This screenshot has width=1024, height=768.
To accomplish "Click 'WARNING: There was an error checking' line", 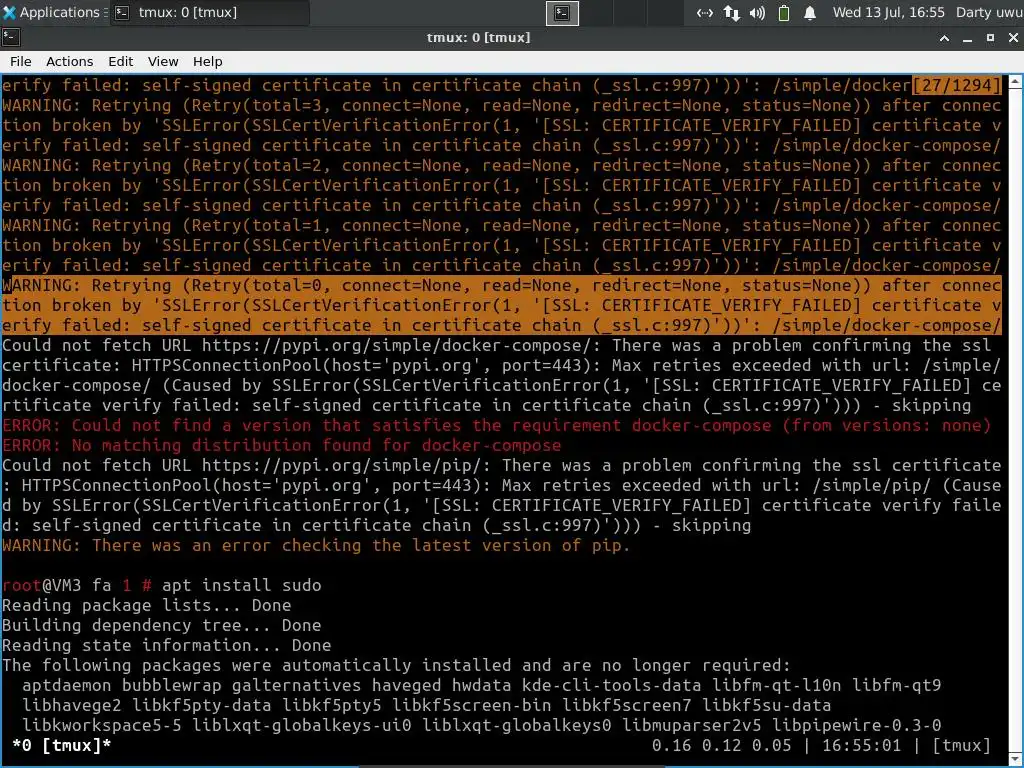I will point(316,545).
